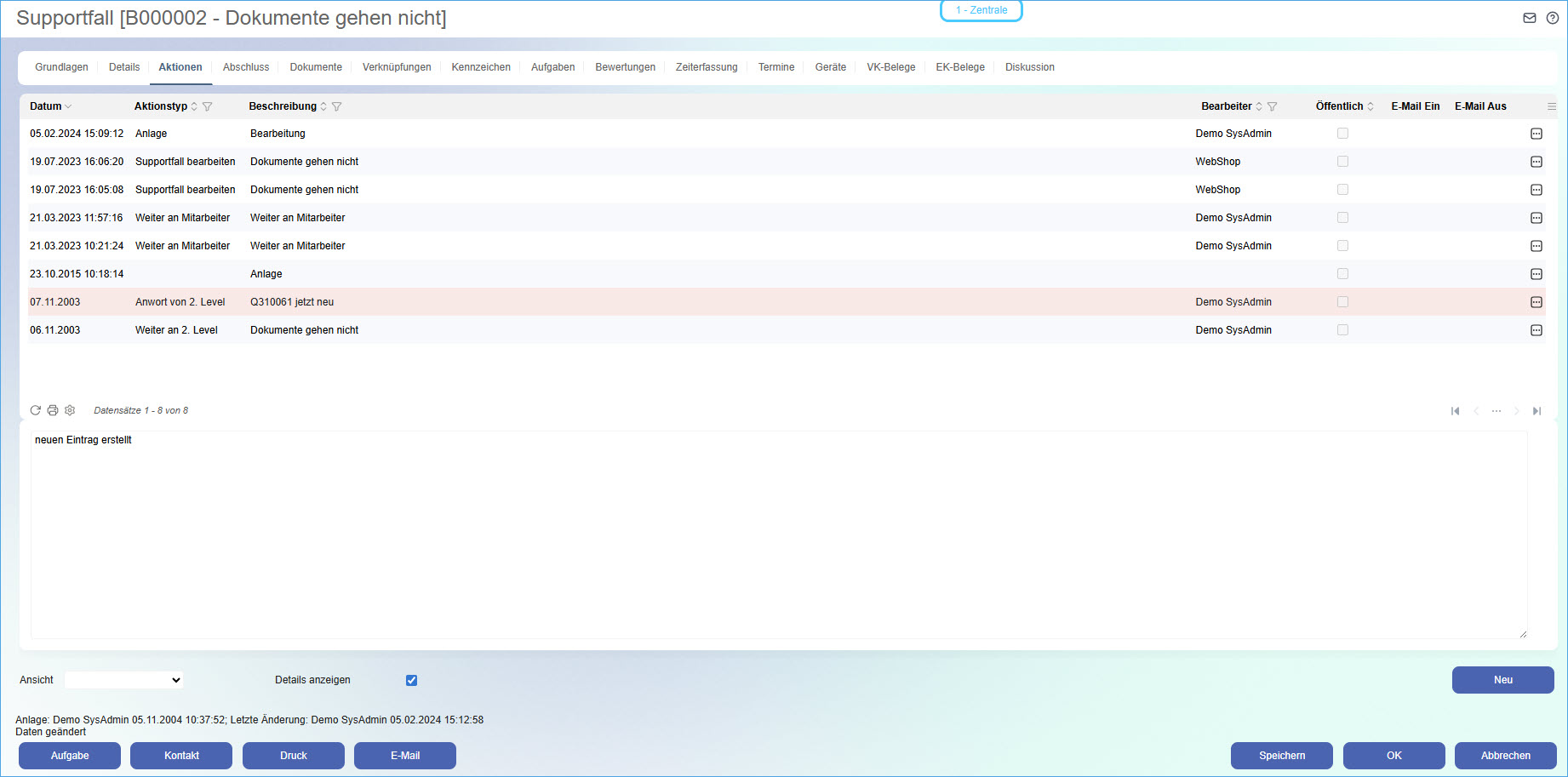Uncheck the Details anzeigen checkbox
This screenshot has height=777, width=1568.
(x=412, y=680)
